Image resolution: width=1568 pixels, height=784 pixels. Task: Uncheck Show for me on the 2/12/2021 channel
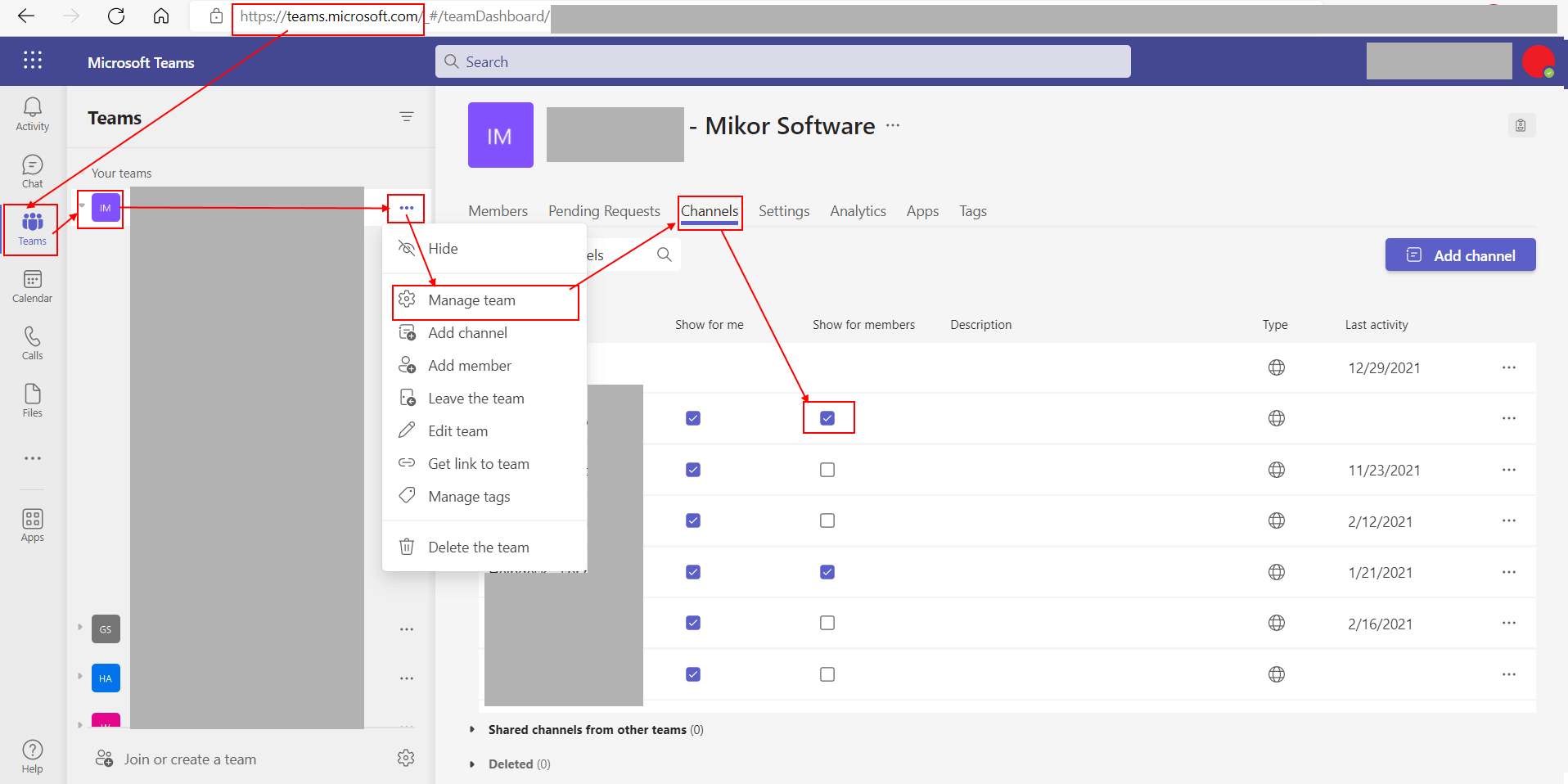click(x=693, y=520)
